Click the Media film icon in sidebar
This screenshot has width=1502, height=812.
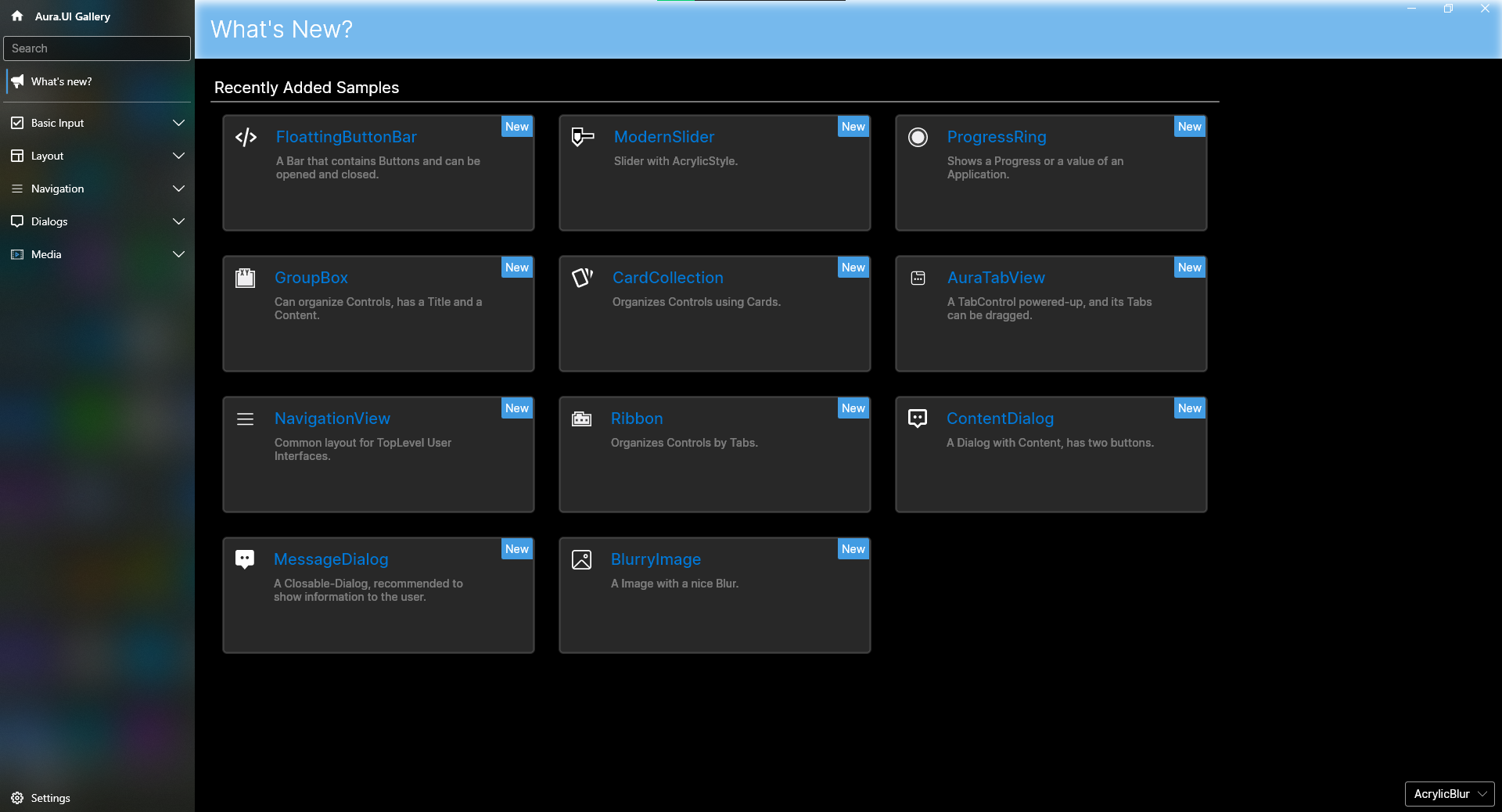tap(17, 254)
